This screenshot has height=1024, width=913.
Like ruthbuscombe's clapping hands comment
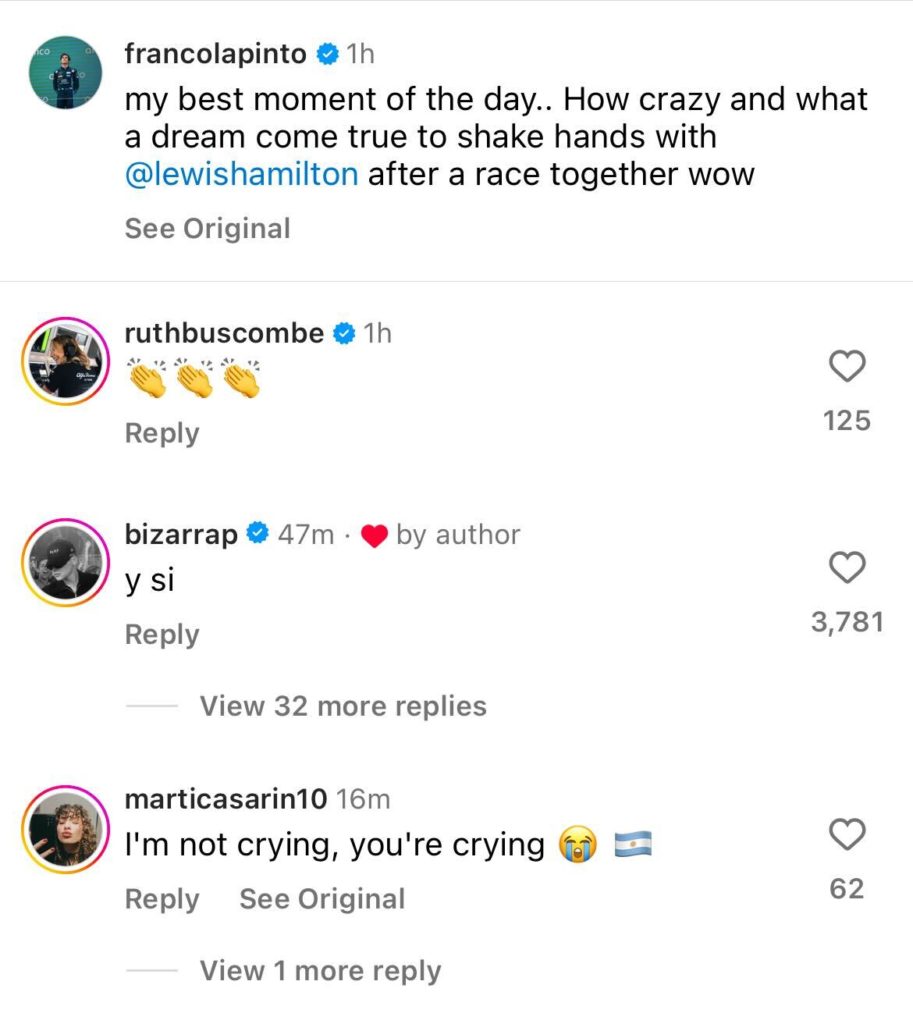click(x=847, y=366)
